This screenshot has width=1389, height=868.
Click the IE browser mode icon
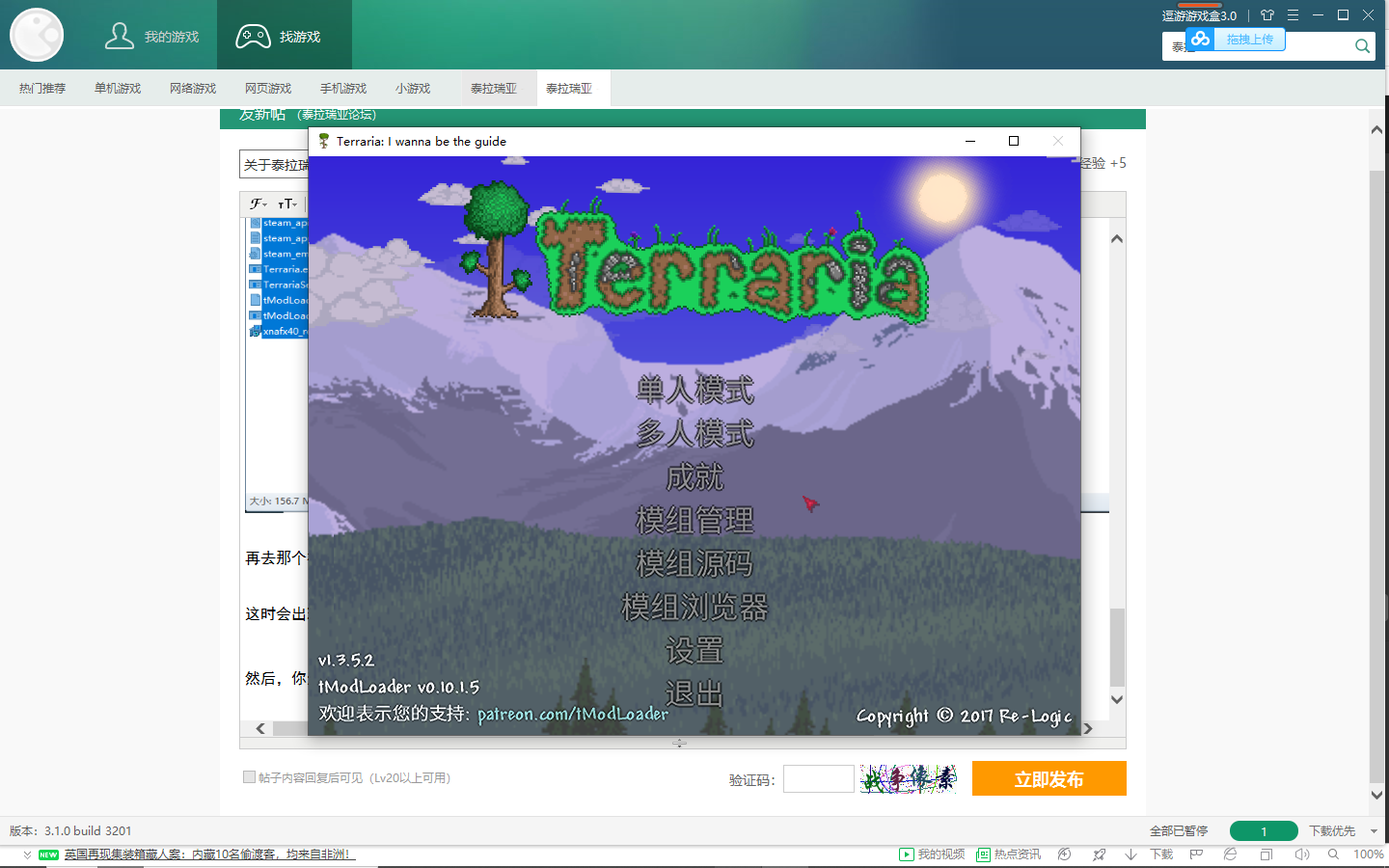[x=1230, y=854]
